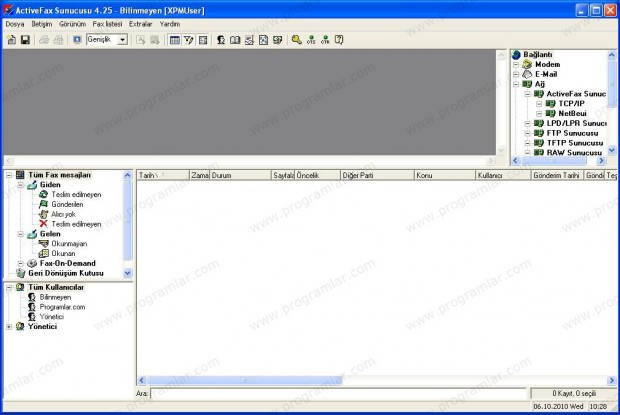
Task: Sort by Öncelik column header
Action: pos(317,175)
